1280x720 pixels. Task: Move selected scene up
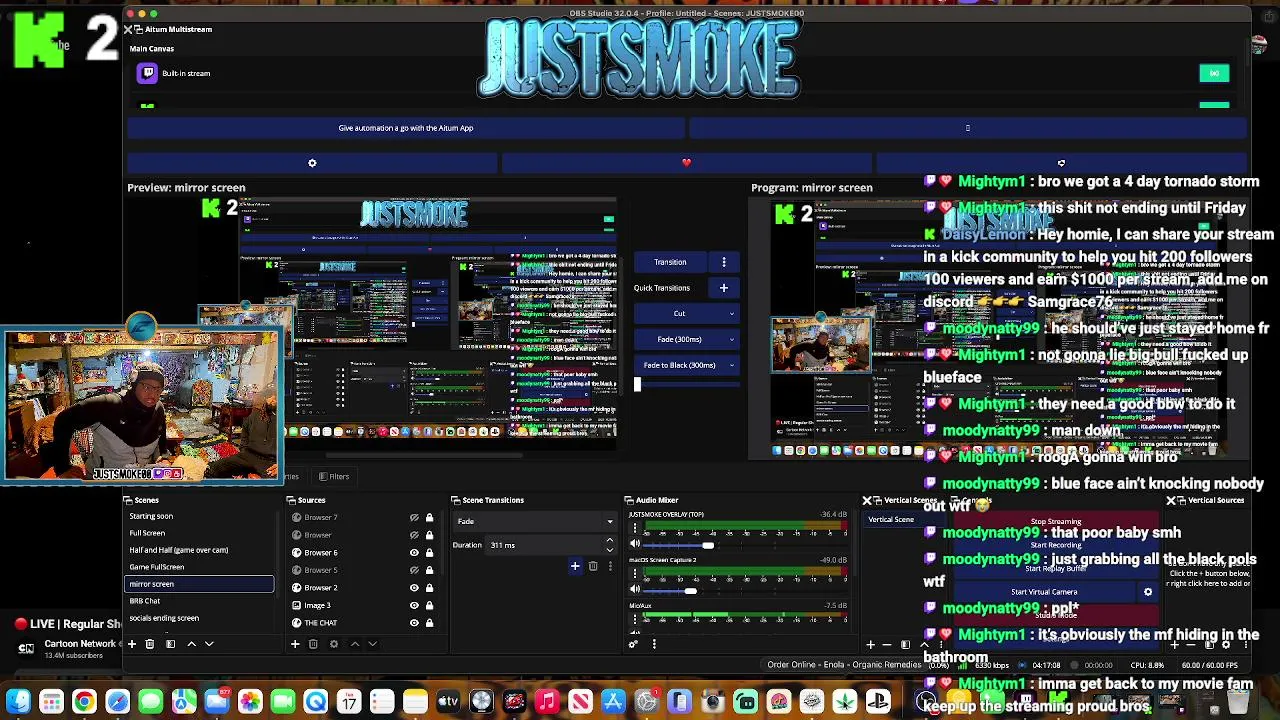coord(191,644)
